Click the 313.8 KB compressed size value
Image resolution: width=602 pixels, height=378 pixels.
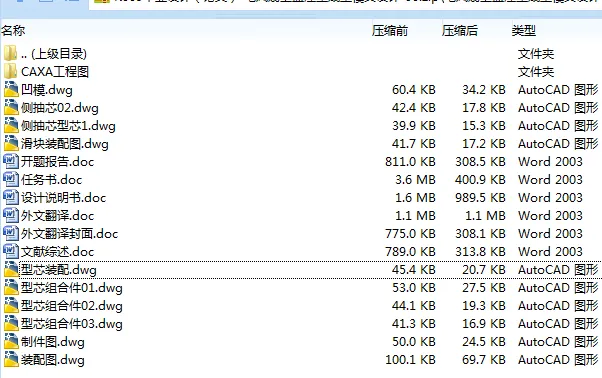[x=480, y=252]
